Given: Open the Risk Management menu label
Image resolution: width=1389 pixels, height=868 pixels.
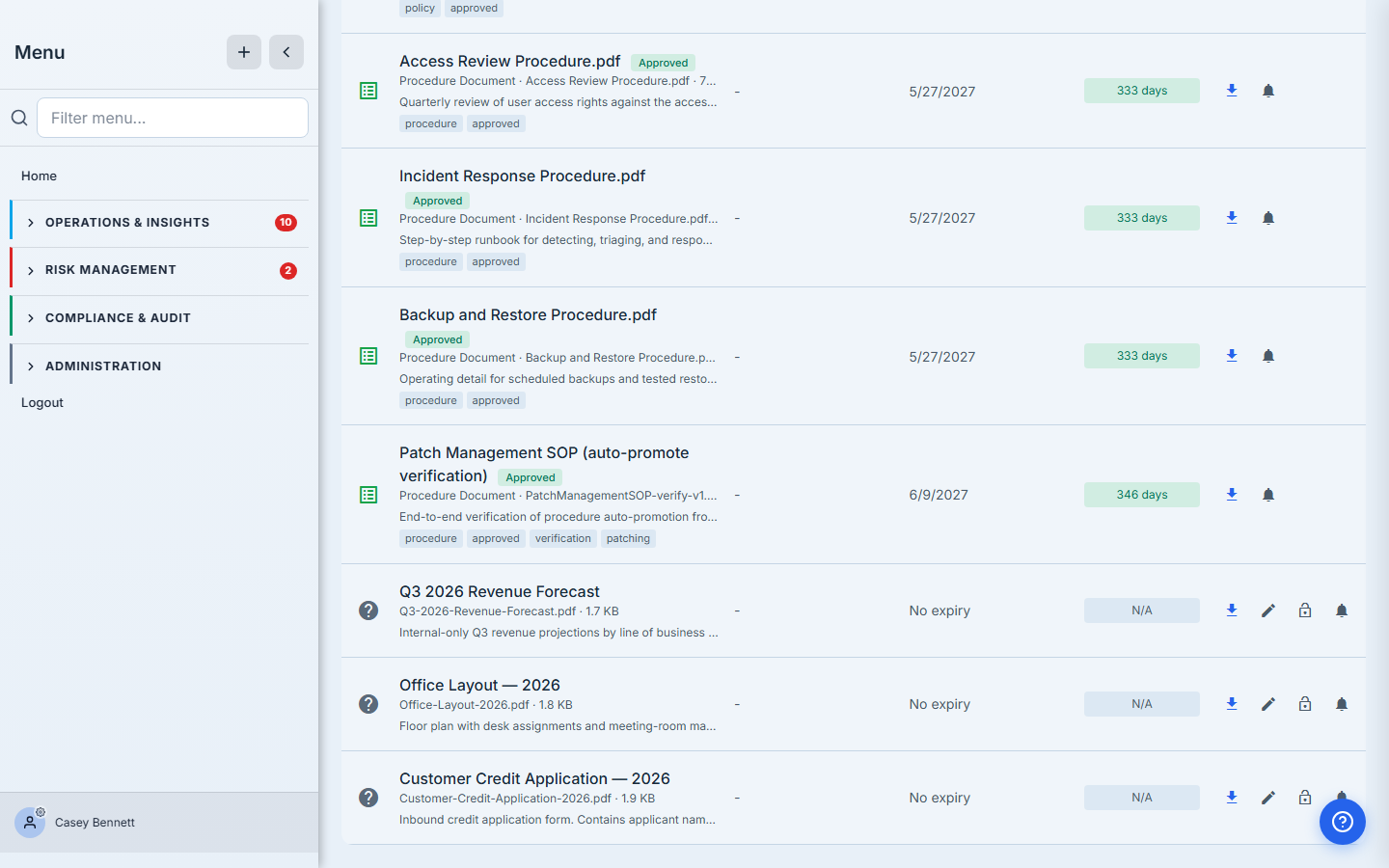Looking at the screenshot, I should click(111, 270).
